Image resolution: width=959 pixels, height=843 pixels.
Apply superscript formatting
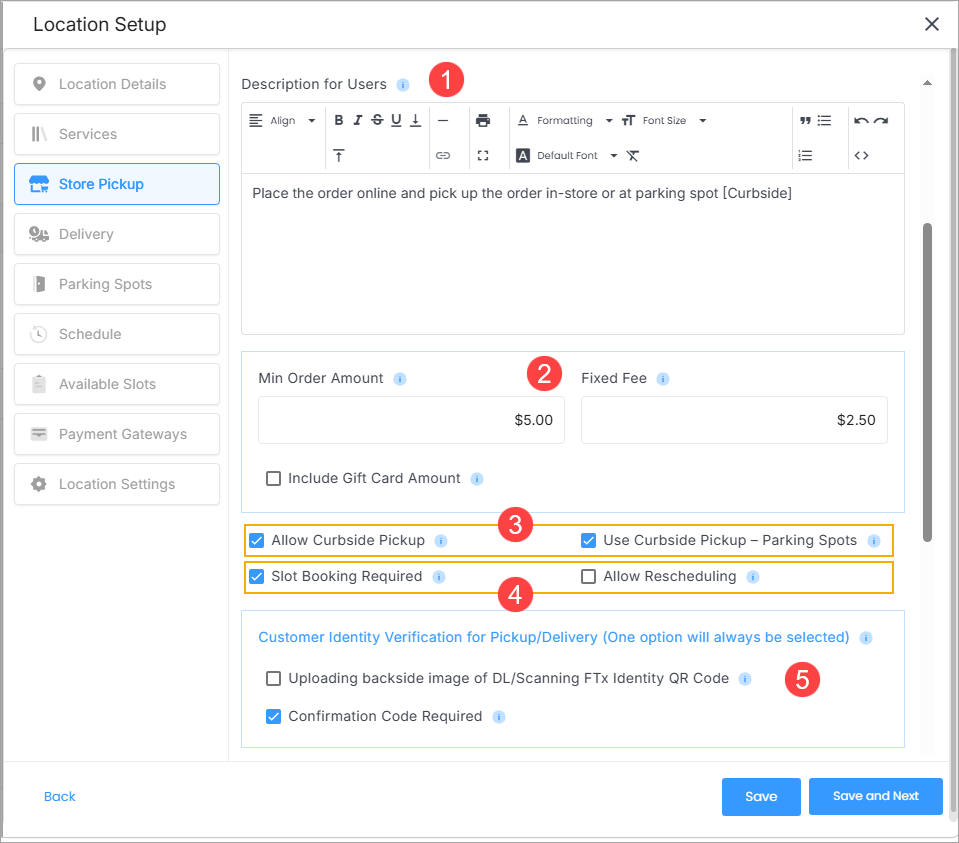339,155
